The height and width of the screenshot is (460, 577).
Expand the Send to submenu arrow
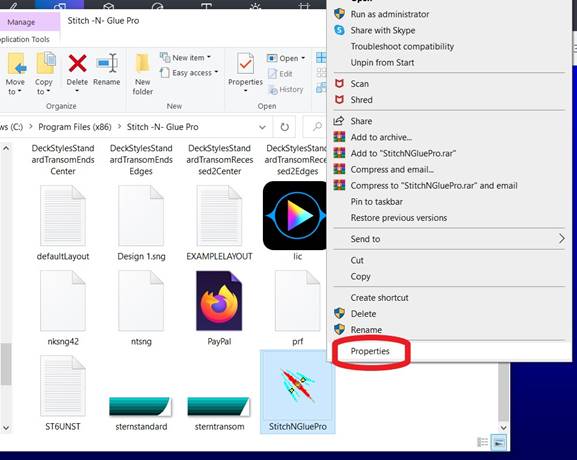(x=562, y=239)
